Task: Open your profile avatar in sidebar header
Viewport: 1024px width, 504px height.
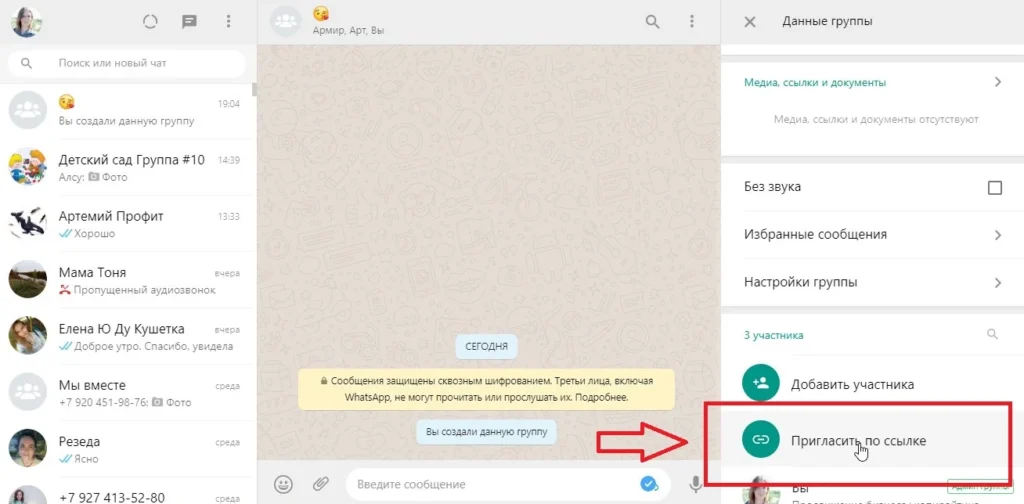Action: pyautogui.click(x=27, y=22)
